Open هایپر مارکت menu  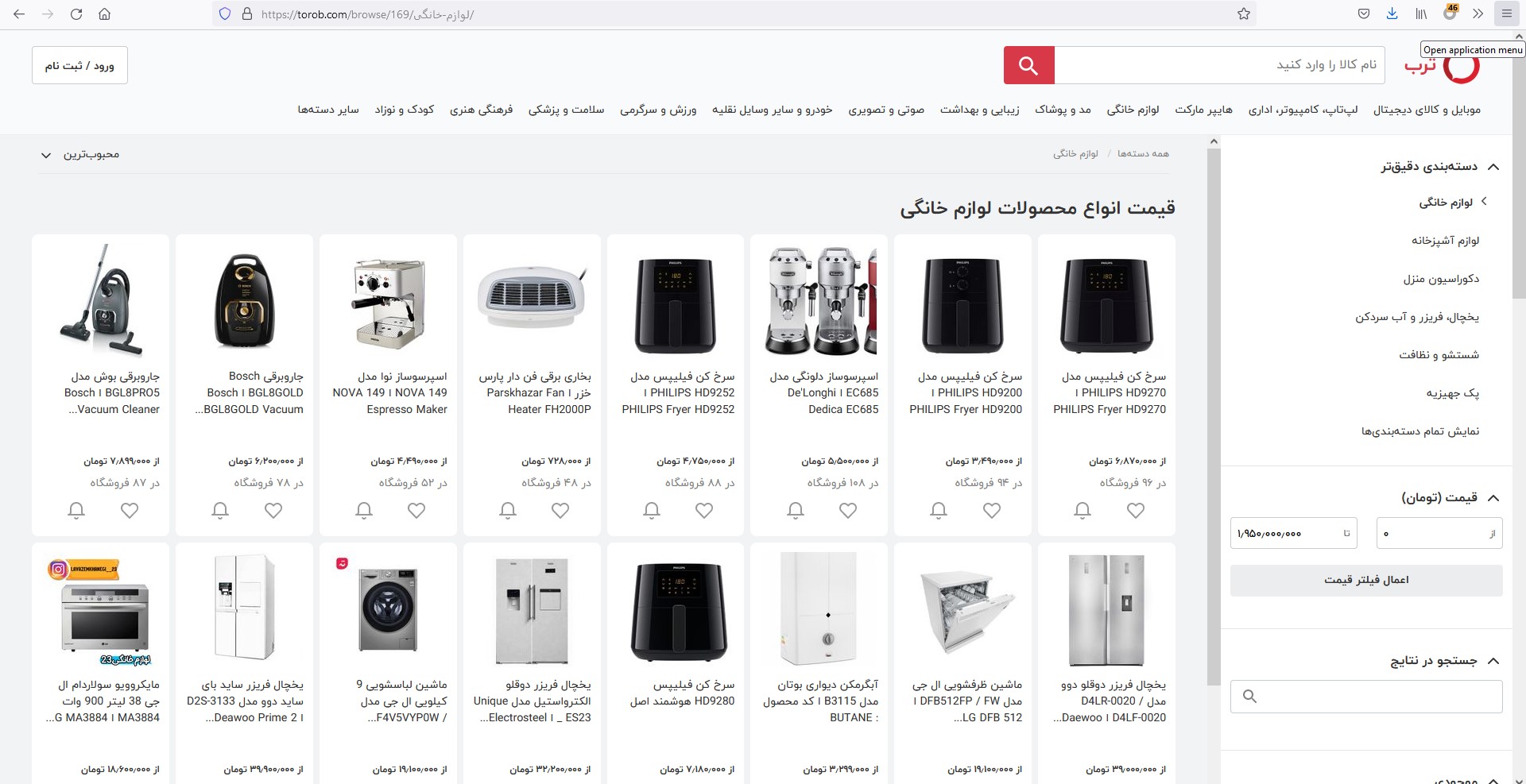[1203, 110]
